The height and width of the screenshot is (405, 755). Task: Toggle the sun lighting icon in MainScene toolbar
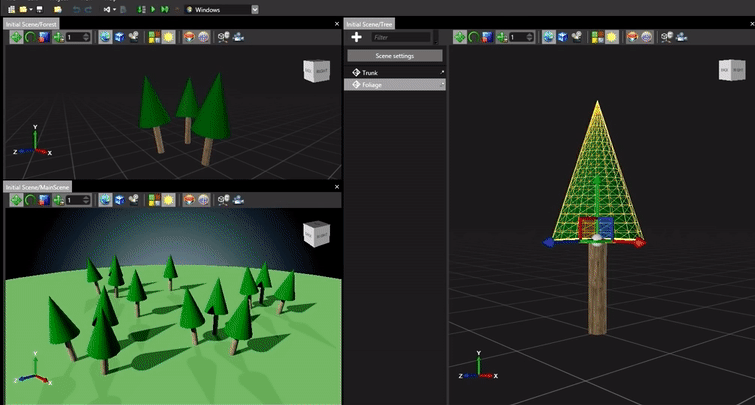tap(167, 201)
